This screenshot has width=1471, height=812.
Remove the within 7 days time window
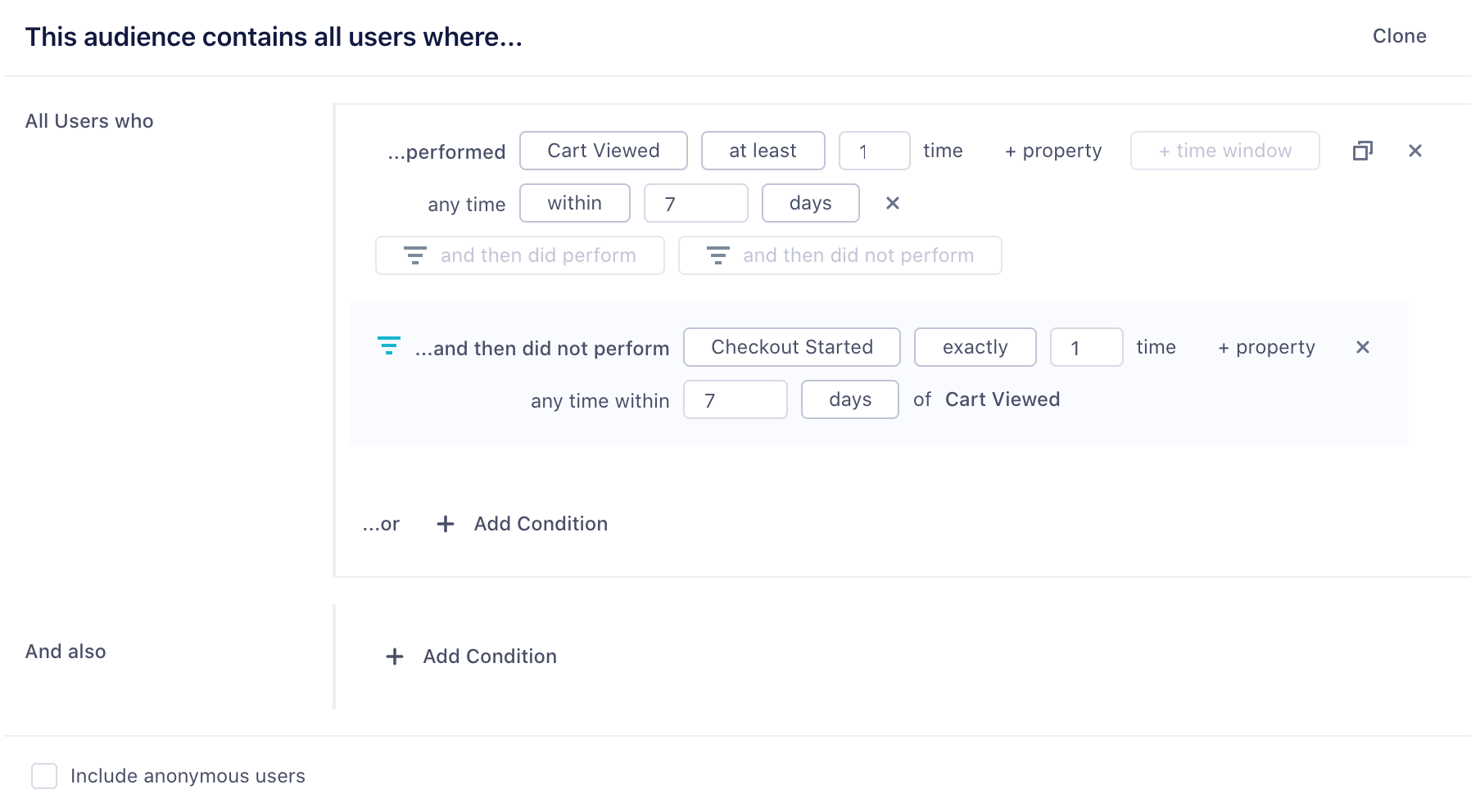893,203
